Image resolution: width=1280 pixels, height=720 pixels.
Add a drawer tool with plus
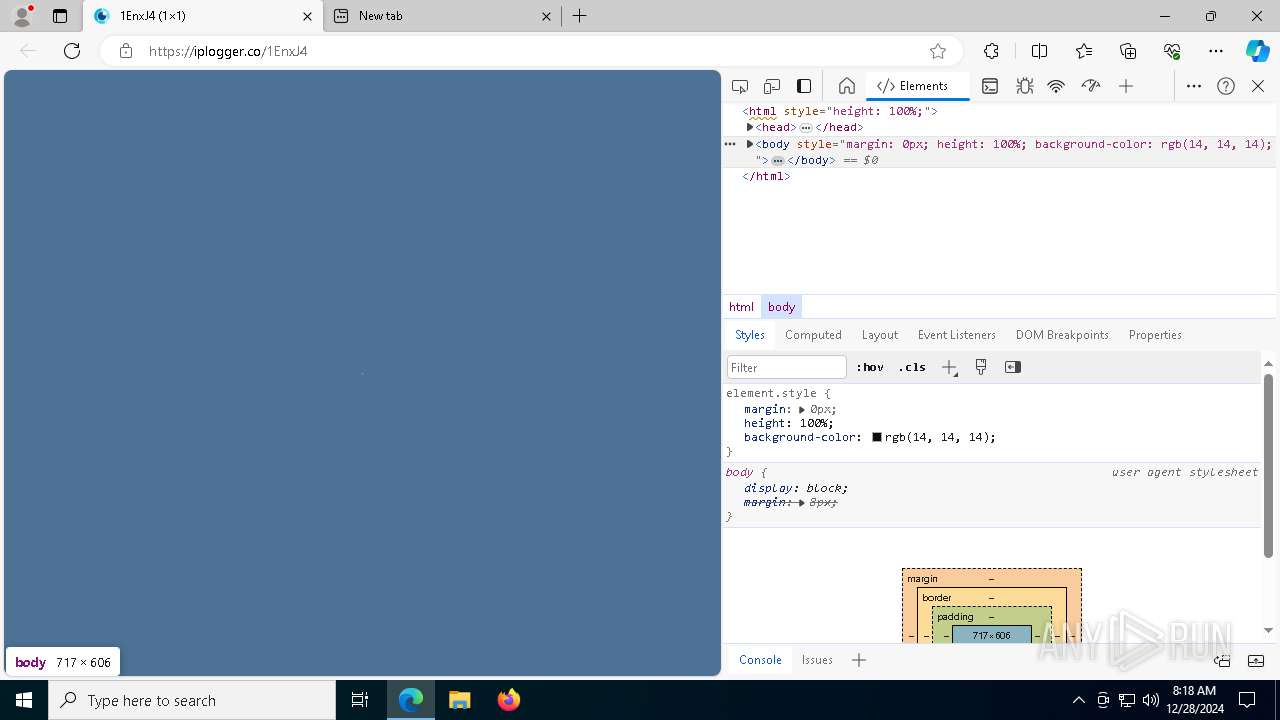(859, 660)
